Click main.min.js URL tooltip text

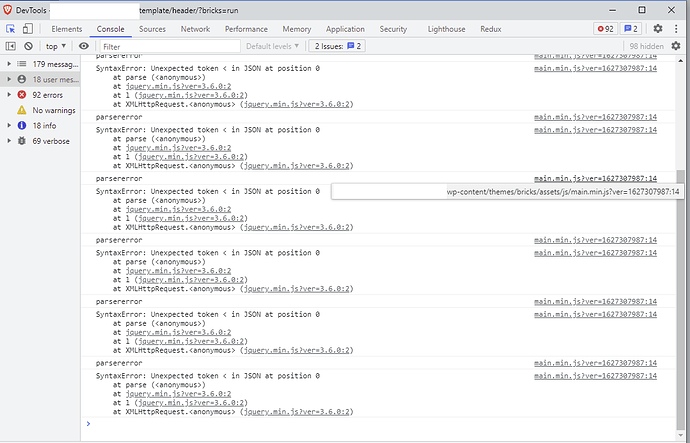(563, 191)
